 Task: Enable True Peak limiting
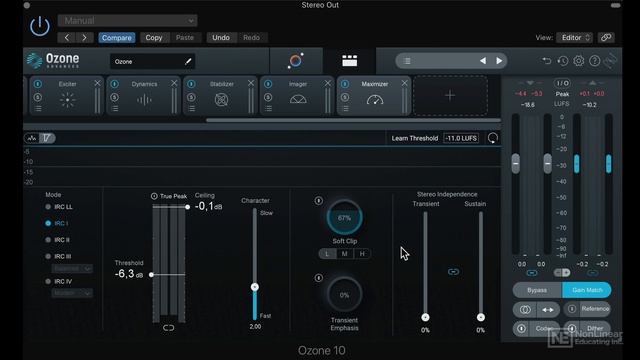pyautogui.click(x=154, y=196)
